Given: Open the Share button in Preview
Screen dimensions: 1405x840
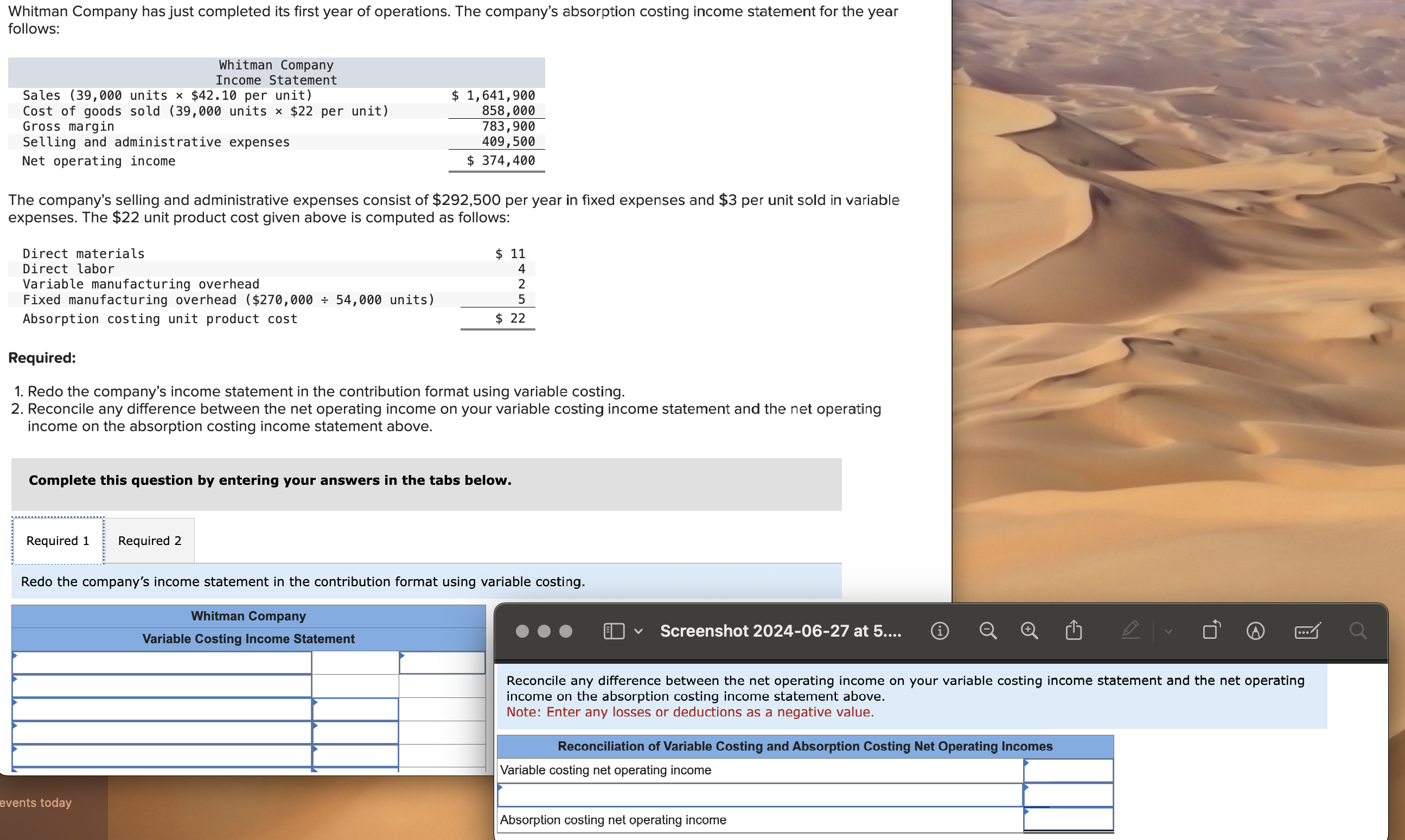Looking at the screenshot, I should [1074, 630].
